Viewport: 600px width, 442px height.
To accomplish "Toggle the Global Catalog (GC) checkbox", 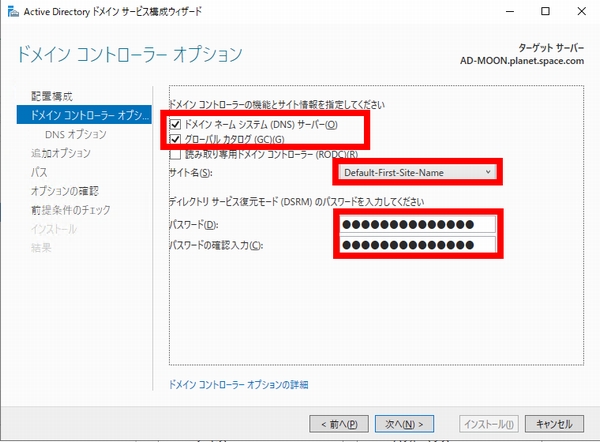I will [x=175, y=139].
